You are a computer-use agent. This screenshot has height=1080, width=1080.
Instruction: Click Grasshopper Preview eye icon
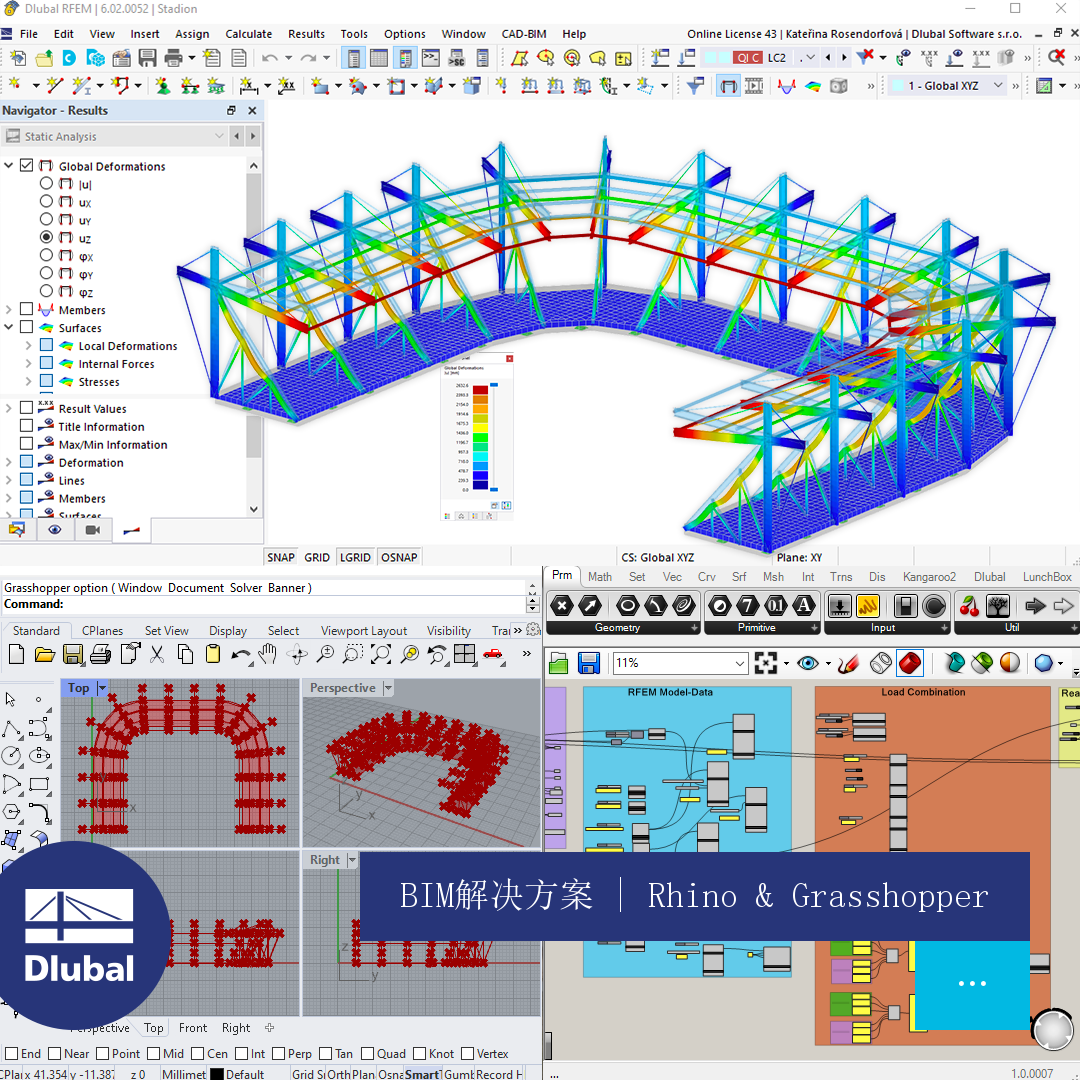[807, 663]
